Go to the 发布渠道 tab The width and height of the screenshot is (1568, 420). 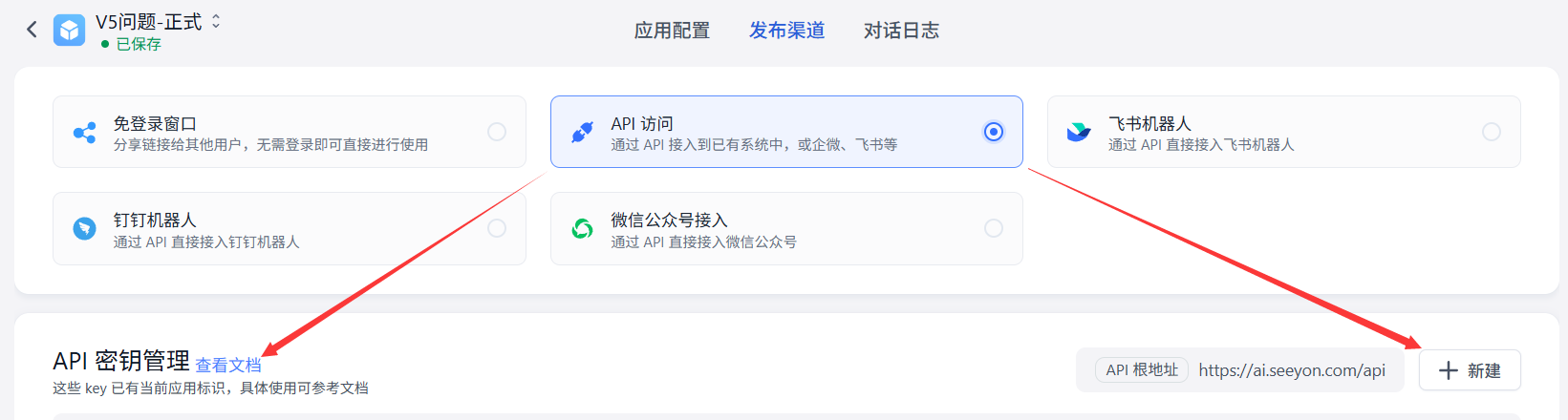pyautogui.click(x=786, y=31)
